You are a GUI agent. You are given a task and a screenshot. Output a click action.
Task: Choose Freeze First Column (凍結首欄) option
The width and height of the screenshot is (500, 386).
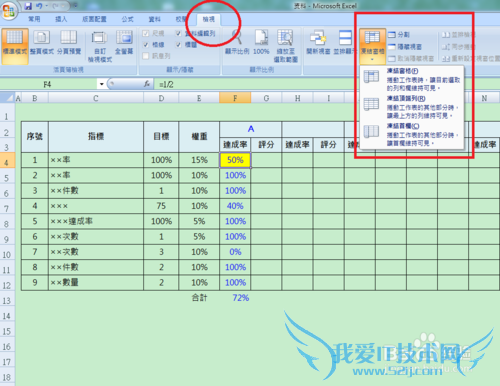(x=412, y=134)
